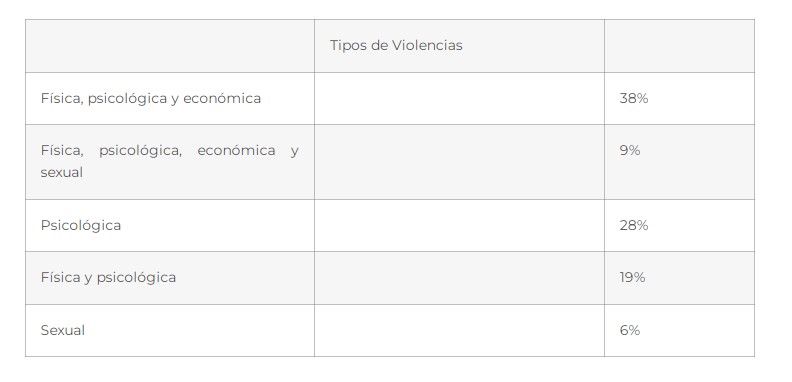Click the 28% value
This screenshot has height=382, width=792.
pos(634,225)
